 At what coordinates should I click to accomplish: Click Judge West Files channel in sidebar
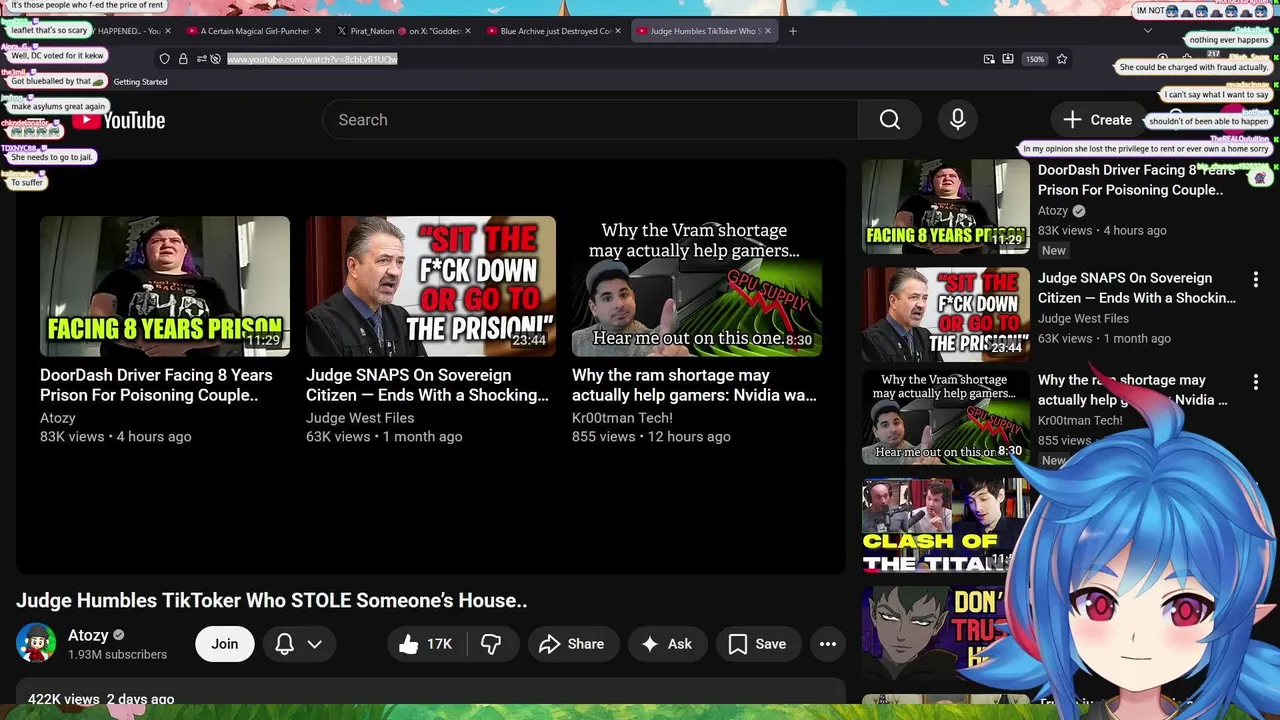click(1083, 319)
